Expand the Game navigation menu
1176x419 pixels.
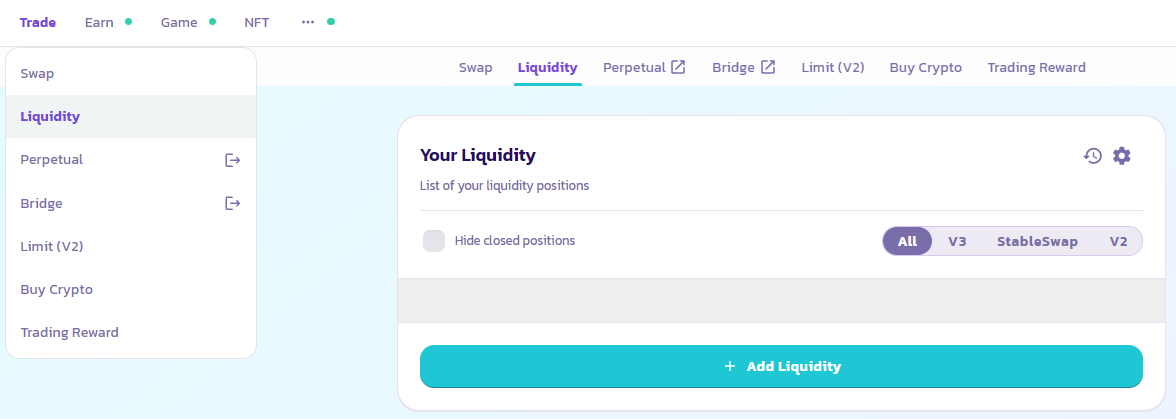click(x=179, y=22)
